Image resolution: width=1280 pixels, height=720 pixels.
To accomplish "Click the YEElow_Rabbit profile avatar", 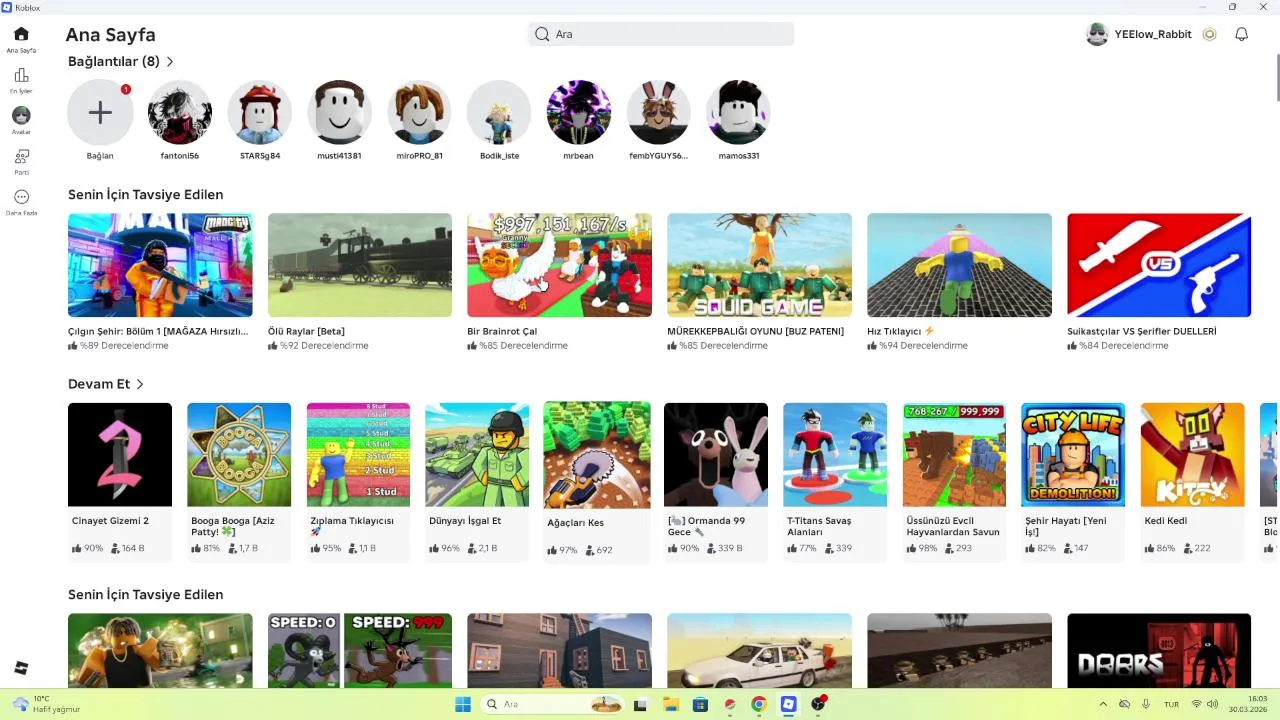I will pyautogui.click(x=1097, y=34).
